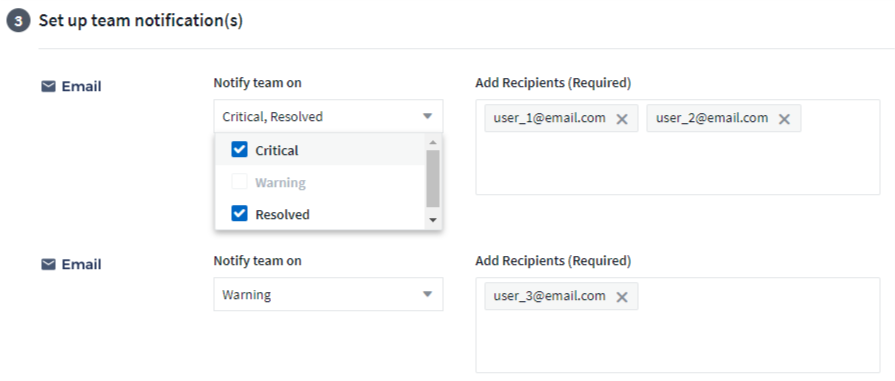This screenshot has height=381, width=895.
Task: Remove user_2@email.com recipient chip
Action: pyautogui.click(x=785, y=119)
